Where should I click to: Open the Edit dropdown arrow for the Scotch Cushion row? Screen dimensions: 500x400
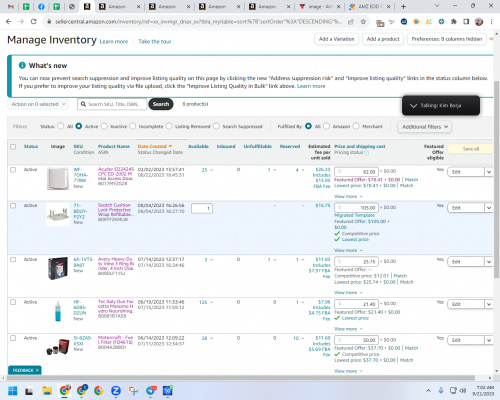tap(489, 208)
